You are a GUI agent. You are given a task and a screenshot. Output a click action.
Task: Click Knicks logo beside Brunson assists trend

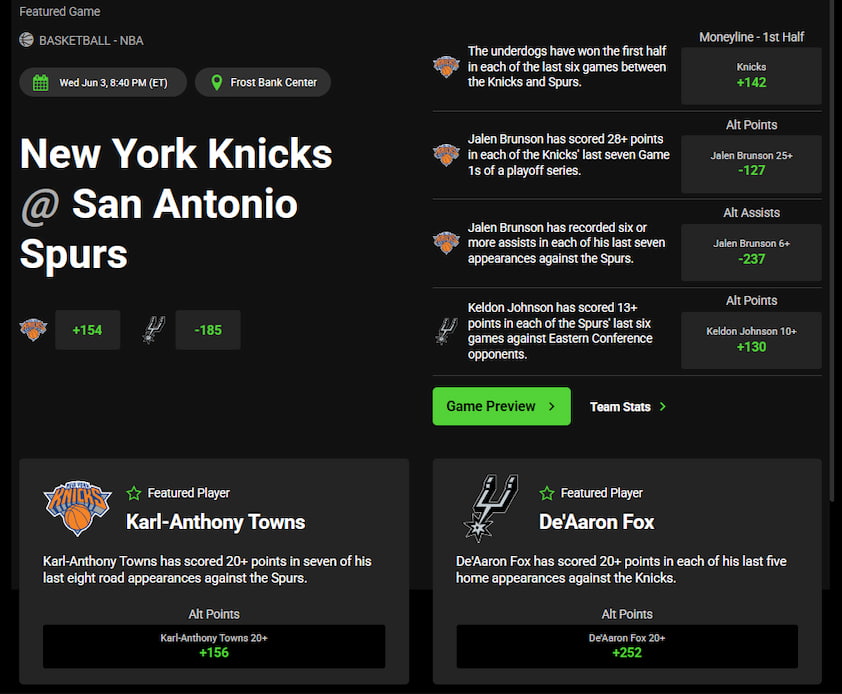(x=446, y=243)
